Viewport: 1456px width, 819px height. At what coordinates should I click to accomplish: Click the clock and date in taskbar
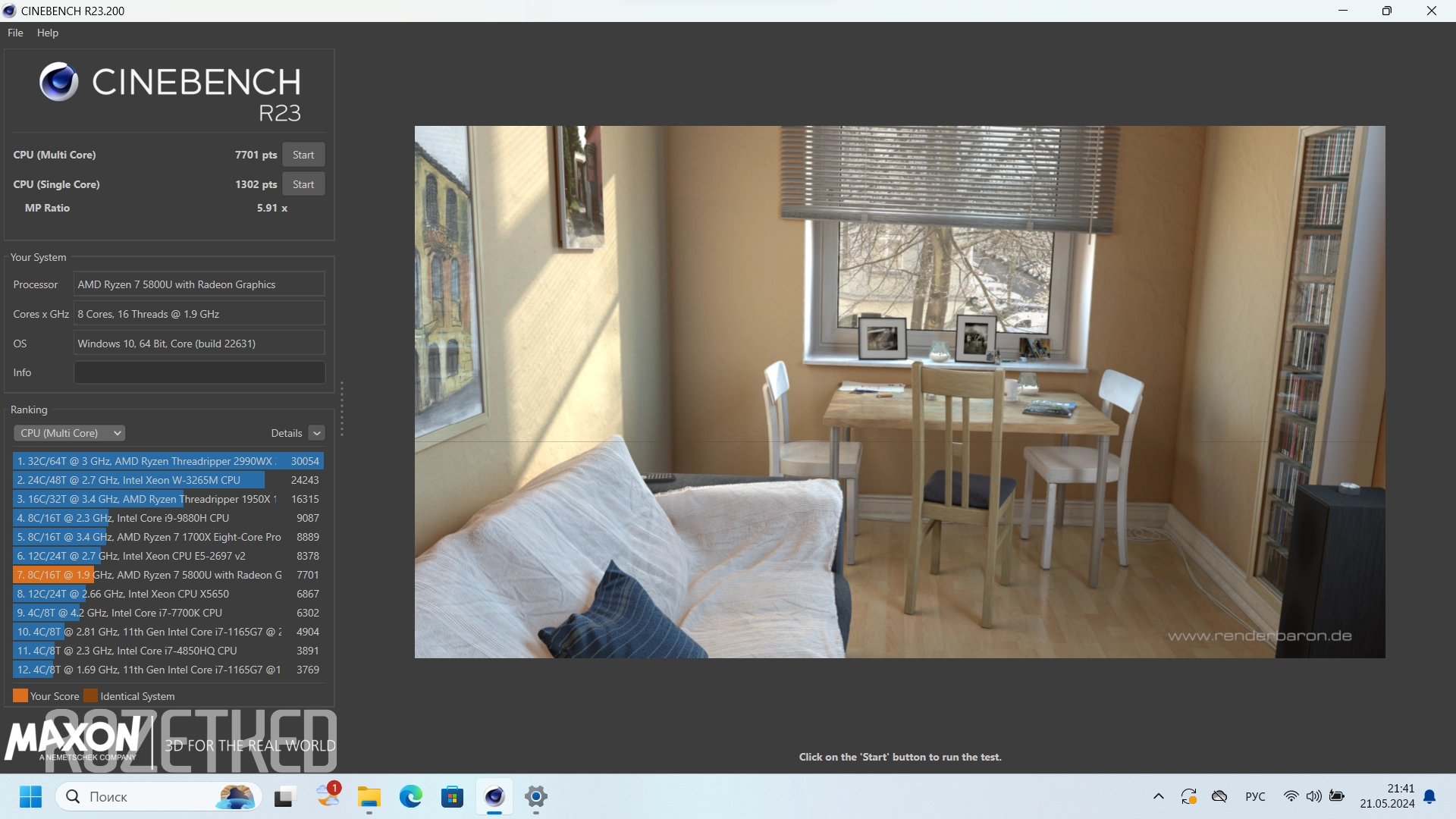tap(1387, 796)
